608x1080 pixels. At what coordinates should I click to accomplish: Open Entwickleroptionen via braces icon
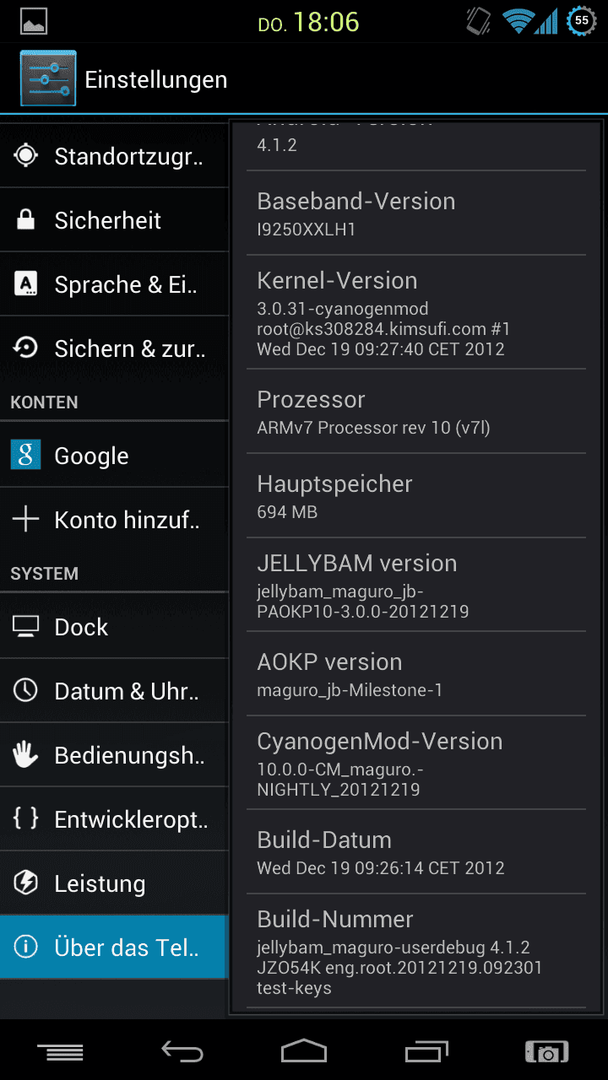25,819
